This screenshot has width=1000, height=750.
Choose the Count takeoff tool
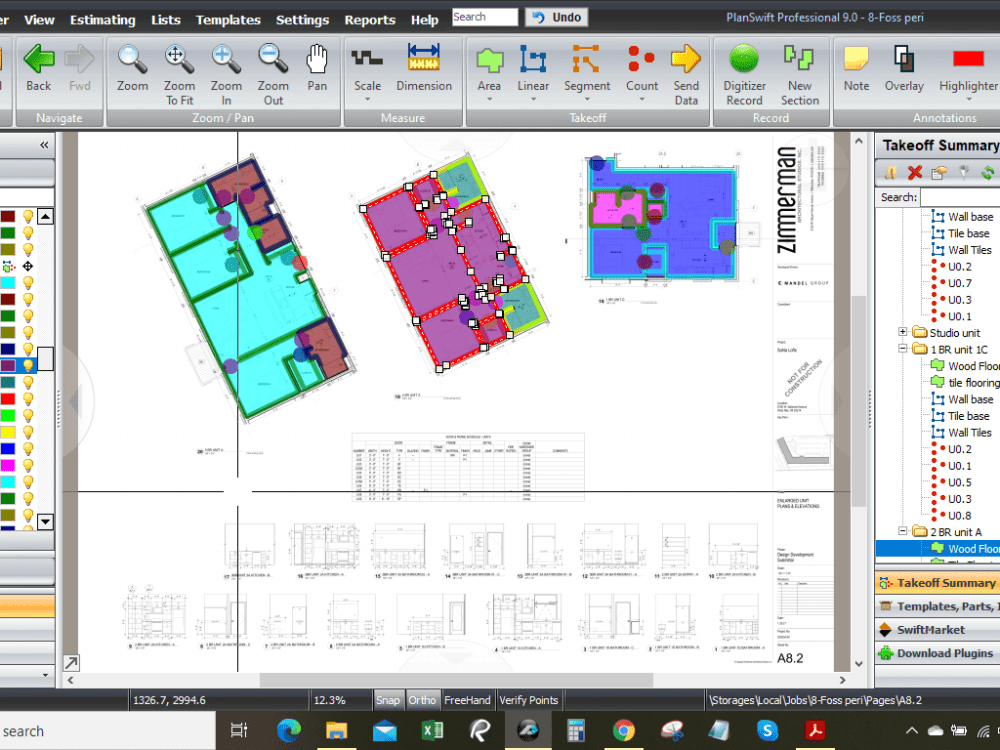tap(642, 69)
